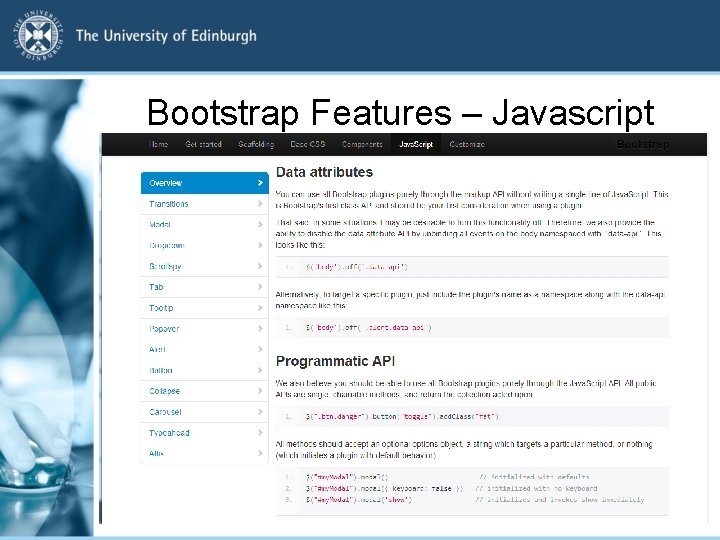Click the chevron on the Tooltip row
This screenshot has width=720, height=540.
(260, 308)
